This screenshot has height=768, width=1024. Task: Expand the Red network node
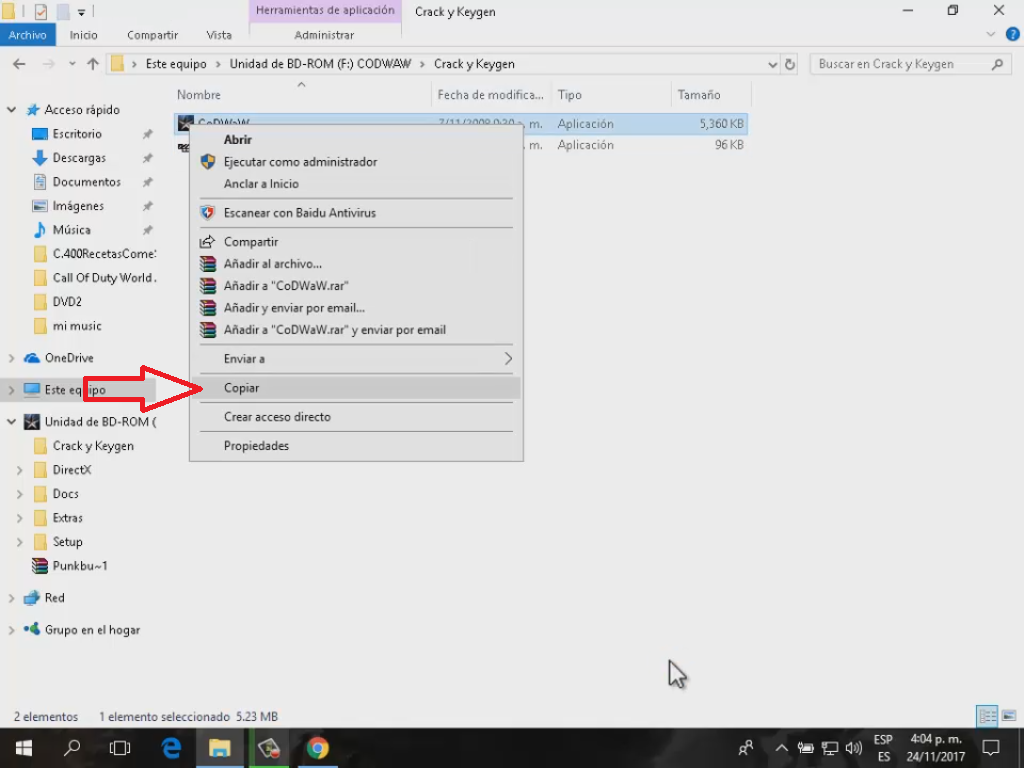point(11,598)
